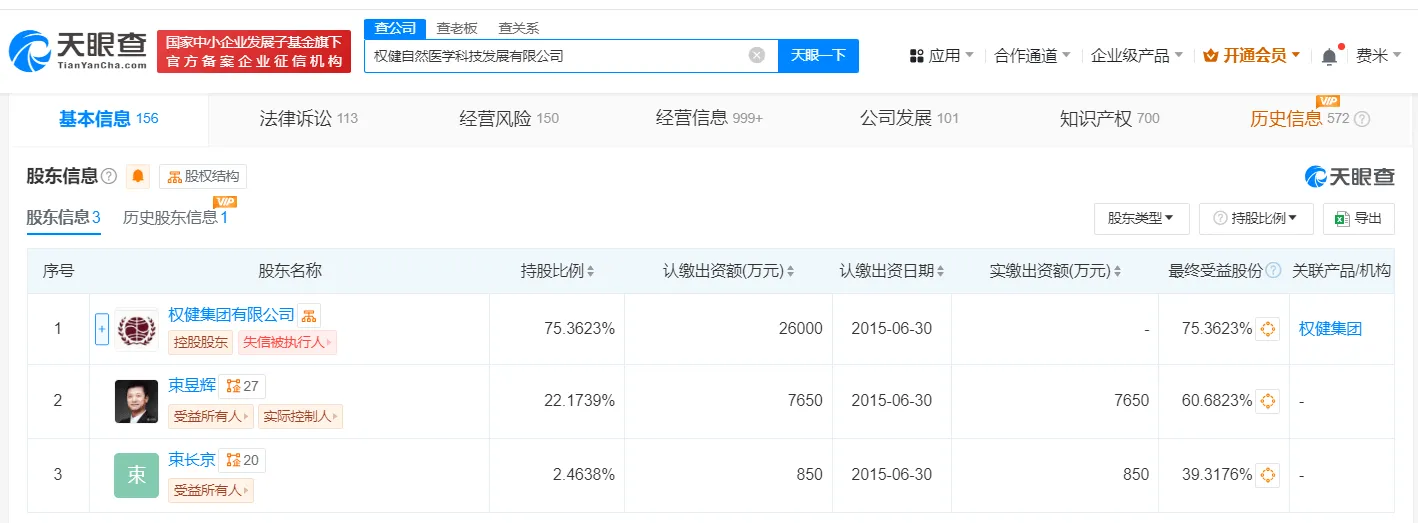Switch to the 法律诉讼 tab

(308, 118)
